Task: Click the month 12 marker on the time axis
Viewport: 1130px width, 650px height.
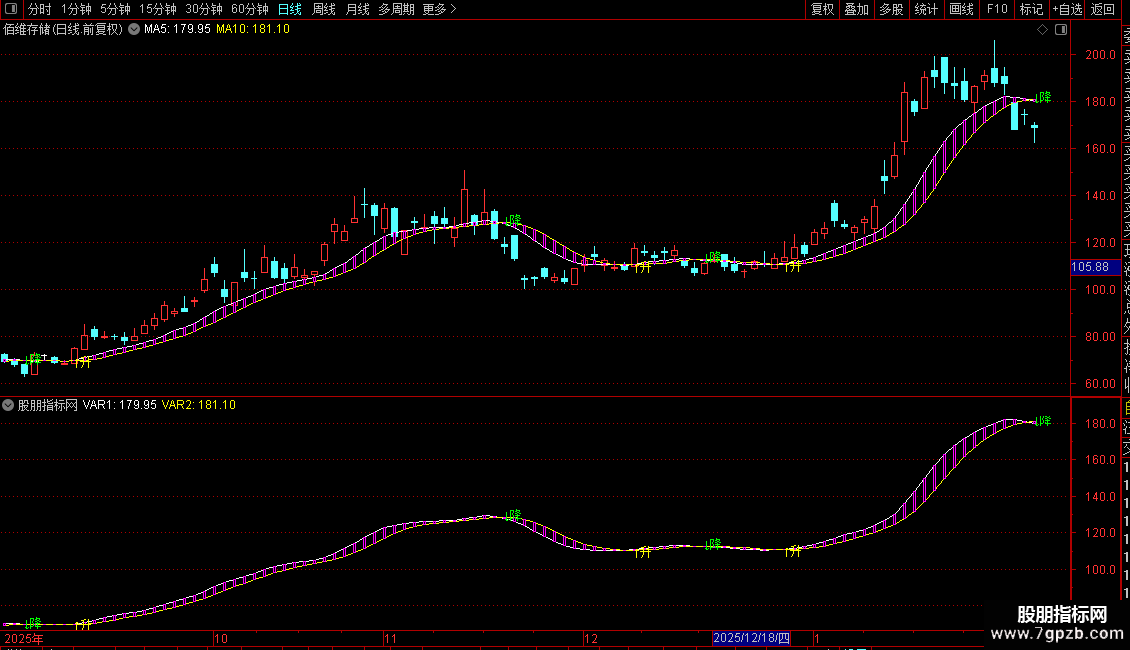Action: [x=591, y=638]
